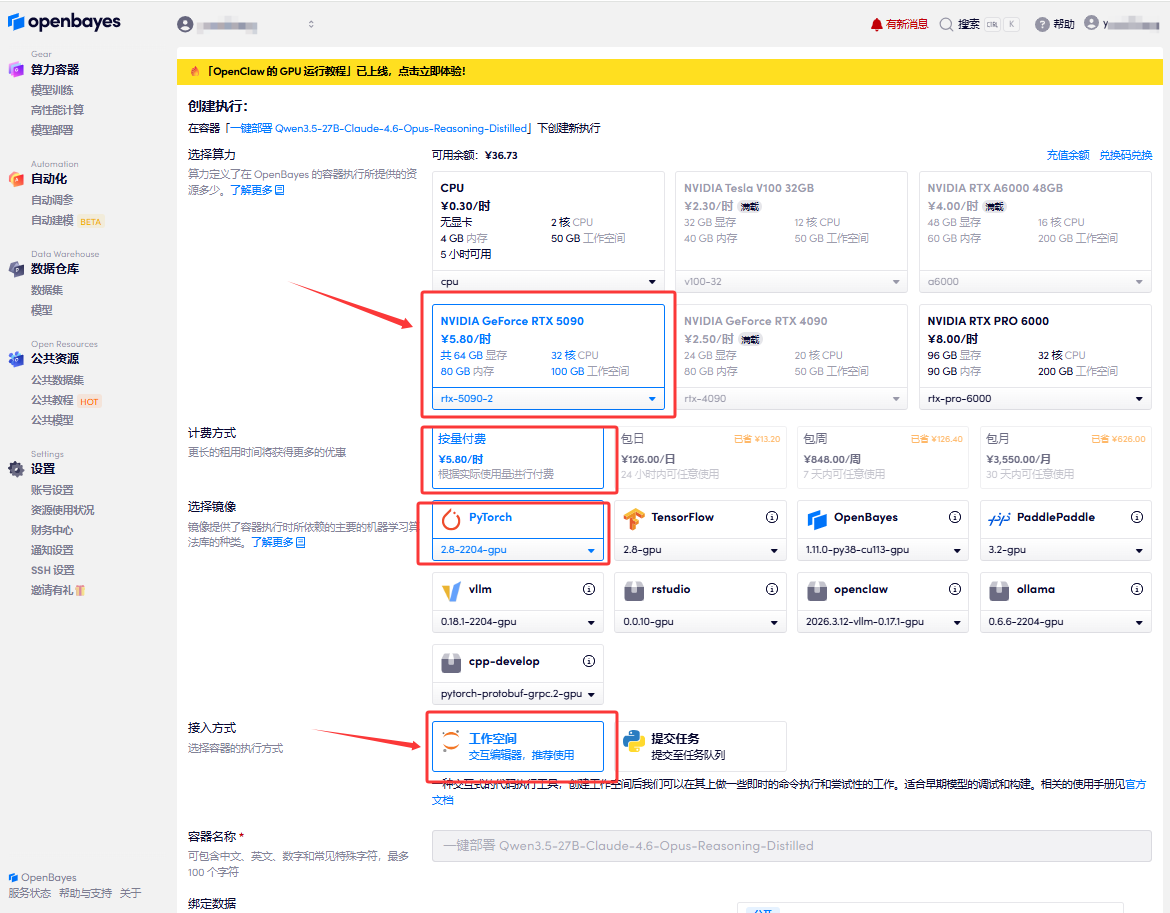Show info for TensorFlow image
Image resolution: width=1170 pixels, height=913 pixels.
tap(772, 517)
